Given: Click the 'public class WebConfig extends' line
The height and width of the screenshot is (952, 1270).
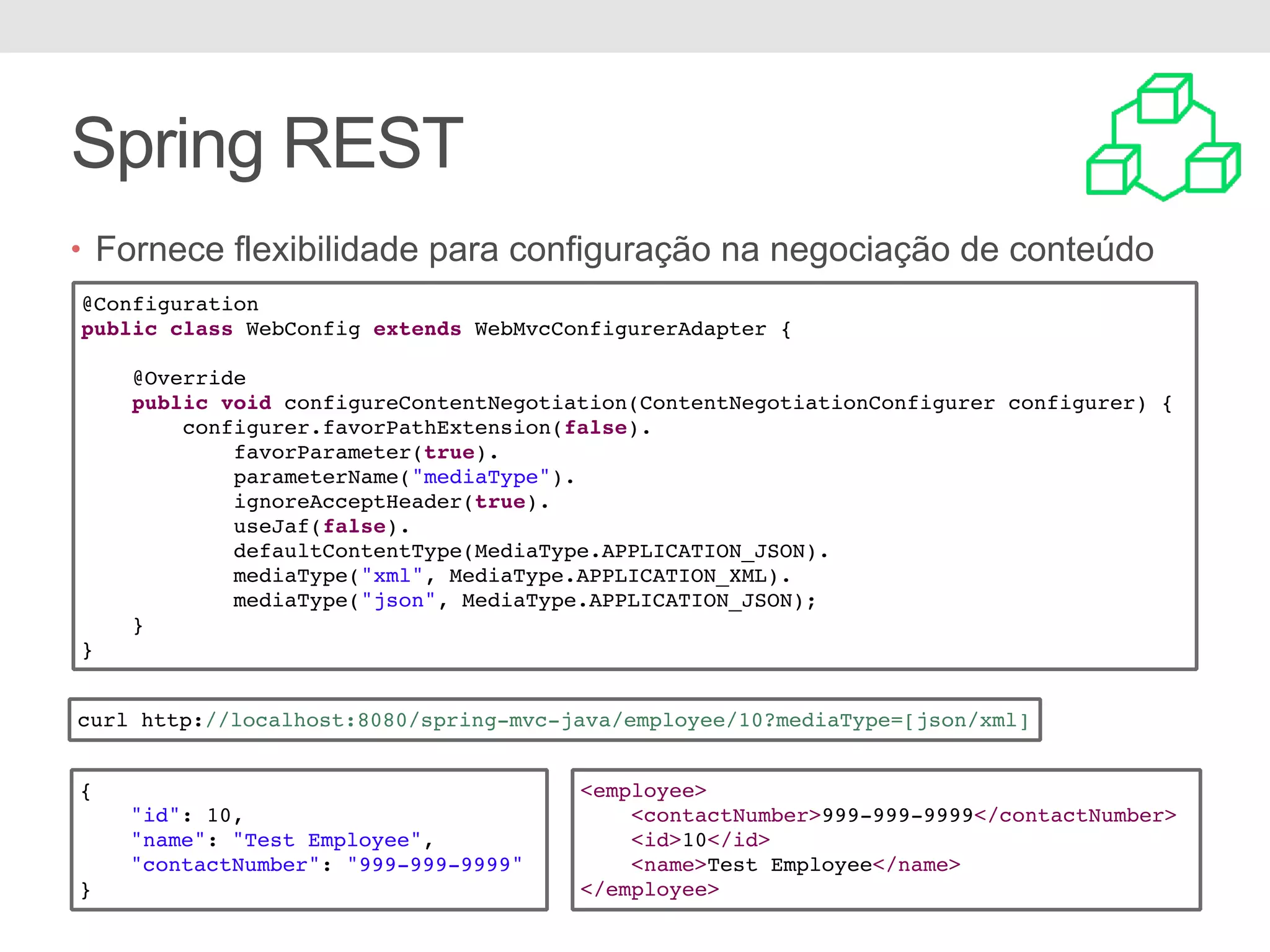Looking at the screenshot, I should tap(436, 329).
